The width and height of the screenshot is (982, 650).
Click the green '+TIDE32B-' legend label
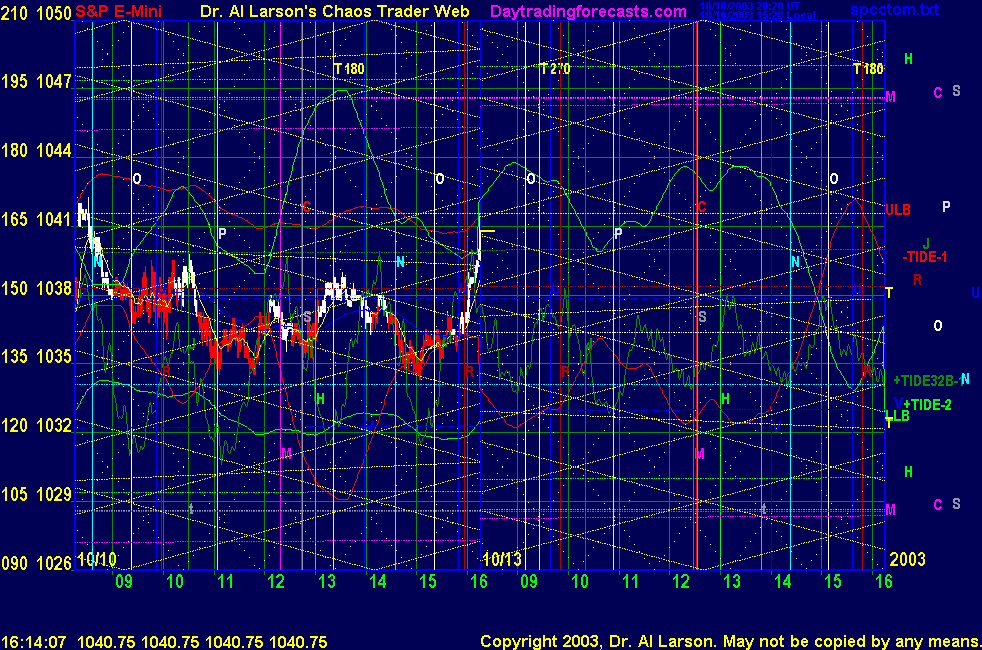926,381
